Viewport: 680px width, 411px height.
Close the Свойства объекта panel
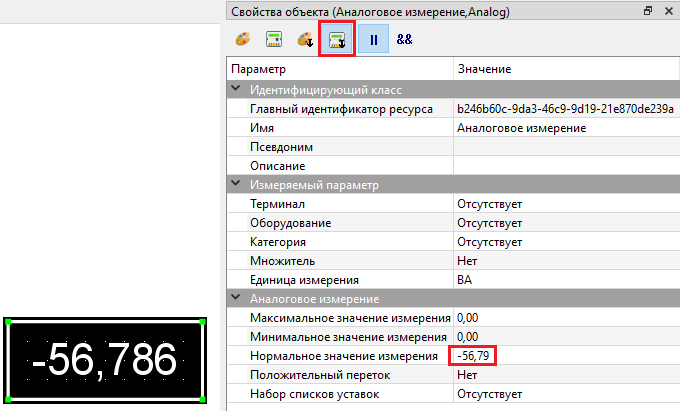tap(668, 11)
